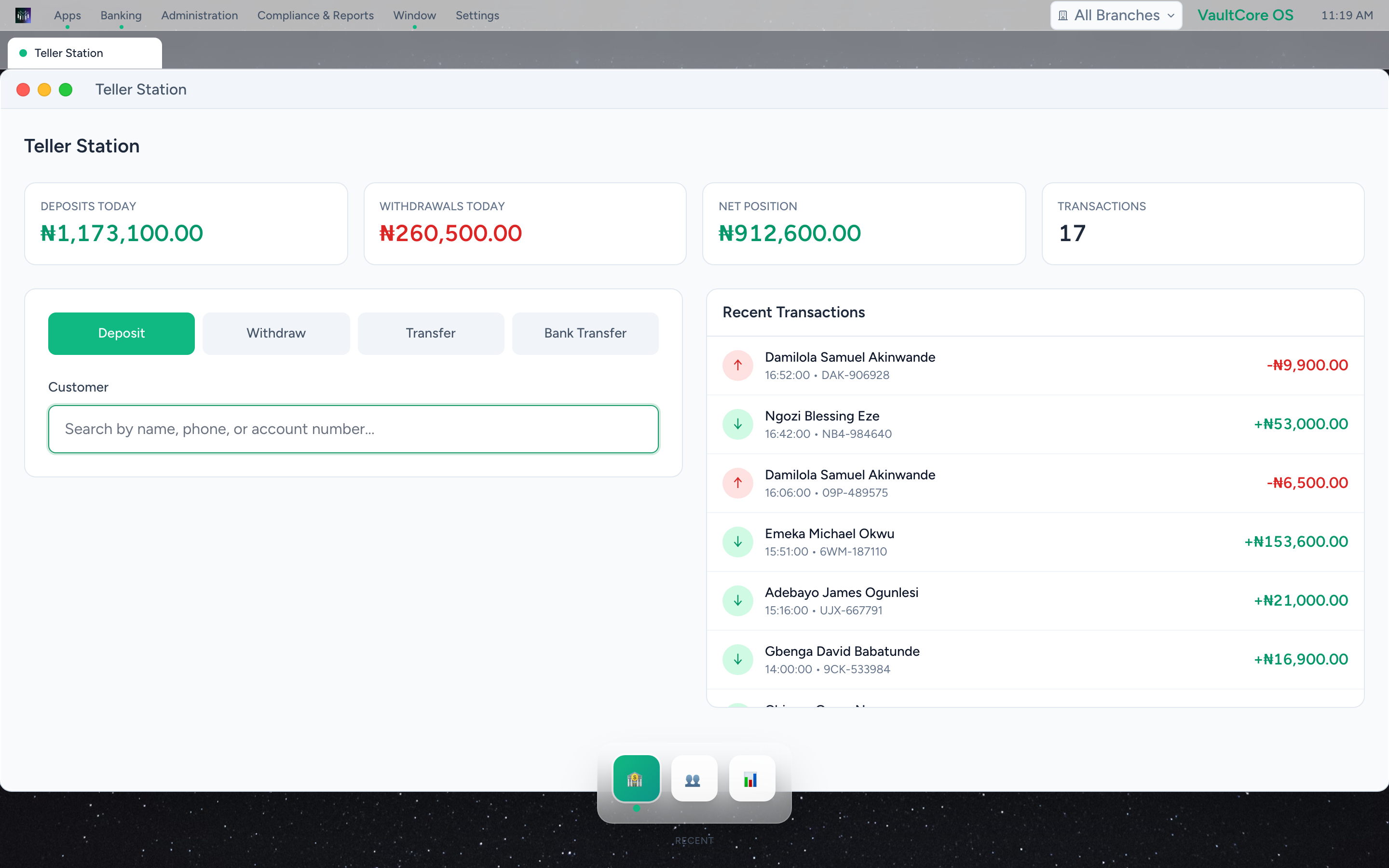Open the reports chart dock icon
1389x868 pixels.
point(752,778)
